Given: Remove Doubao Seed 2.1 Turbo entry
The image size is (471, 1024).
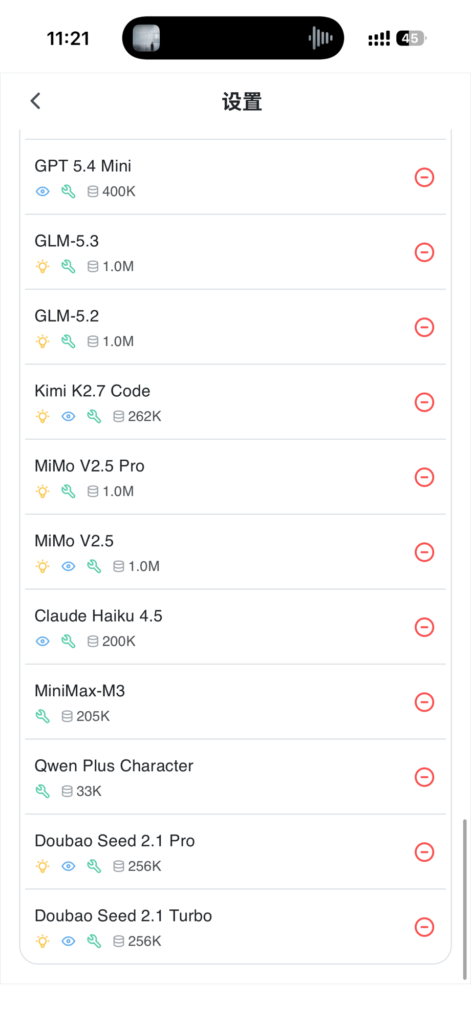Looking at the screenshot, I should 425,927.
